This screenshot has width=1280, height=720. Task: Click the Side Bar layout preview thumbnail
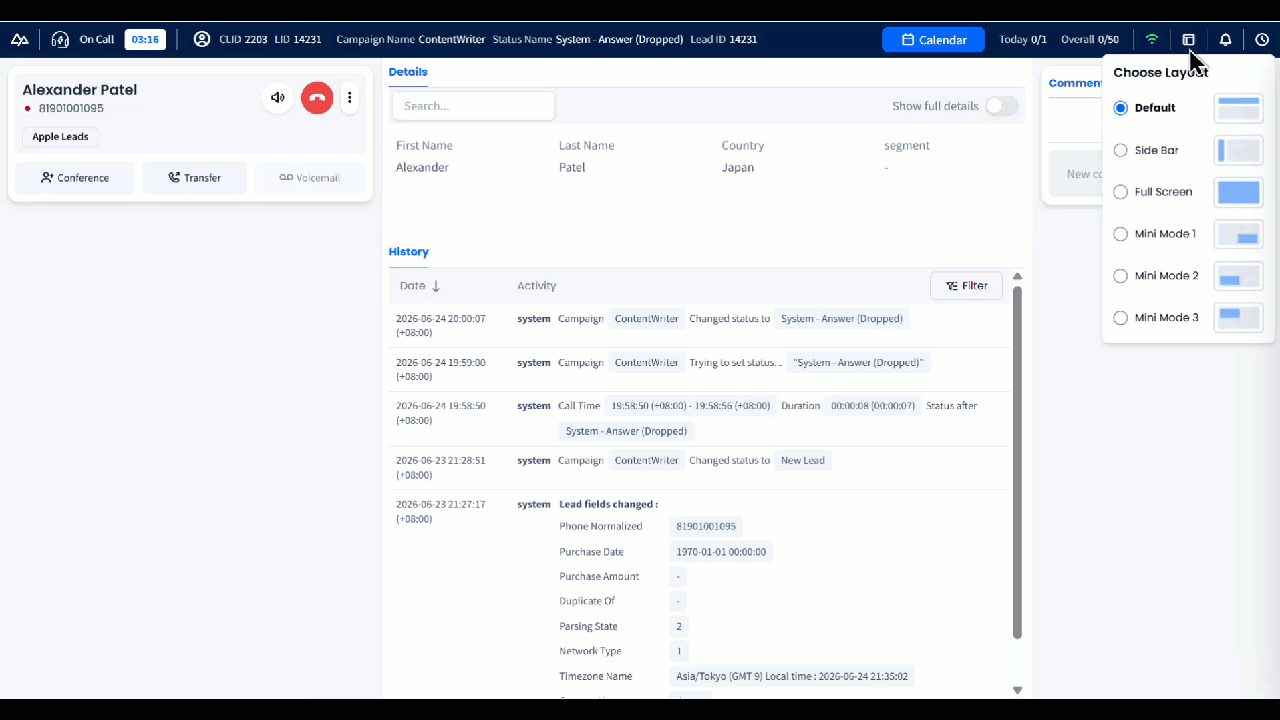[x=1238, y=150]
